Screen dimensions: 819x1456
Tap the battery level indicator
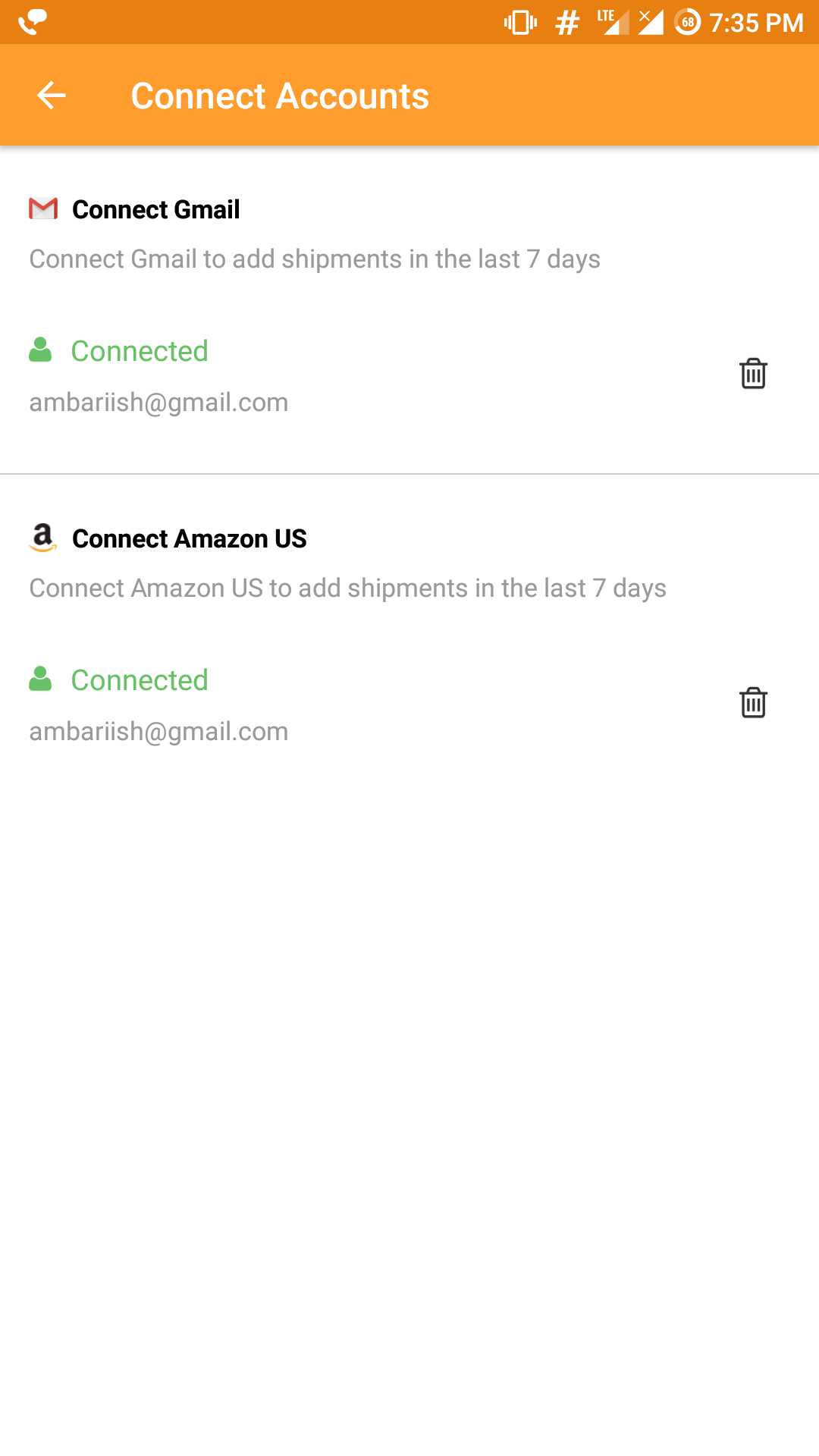point(687,22)
